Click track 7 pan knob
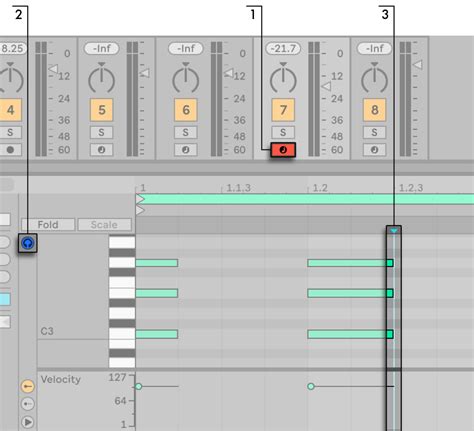 tap(283, 79)
